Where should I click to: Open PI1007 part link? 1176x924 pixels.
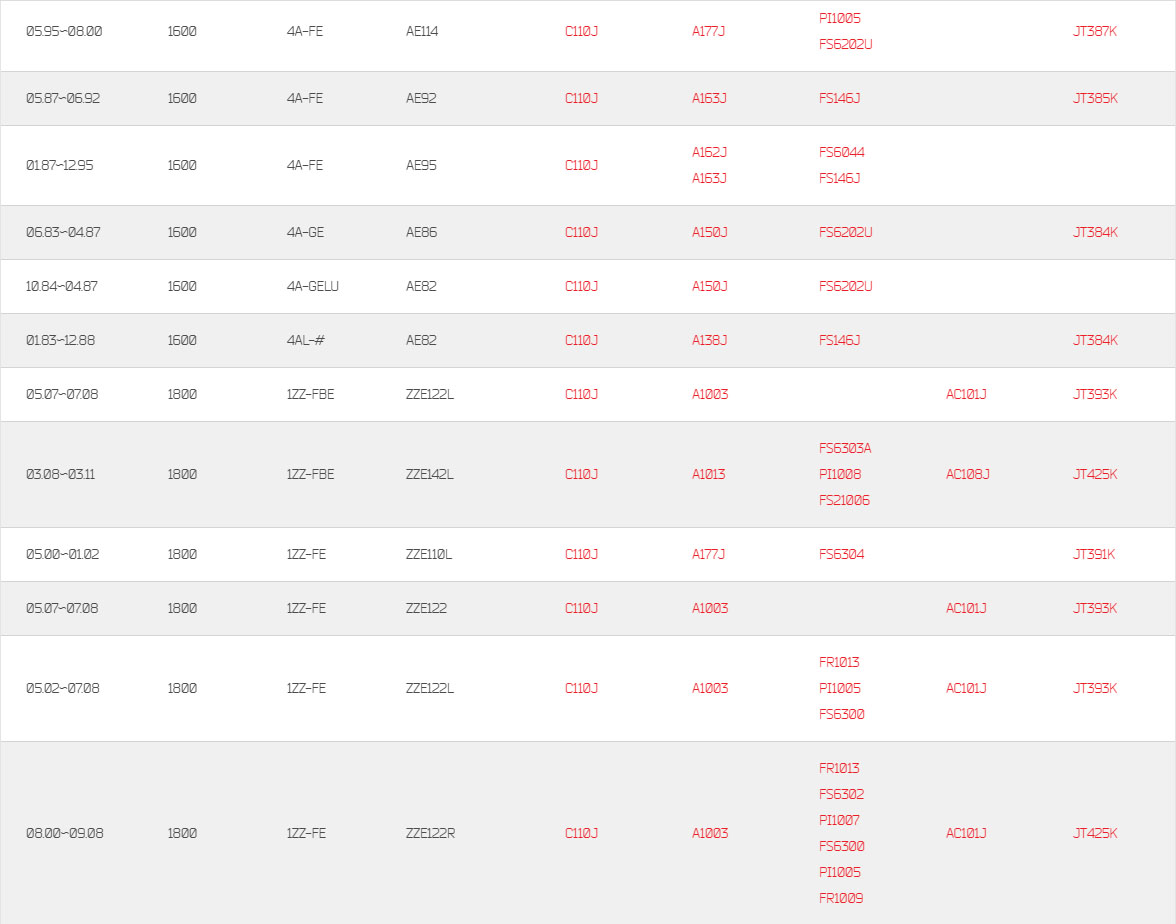point(839,820)
